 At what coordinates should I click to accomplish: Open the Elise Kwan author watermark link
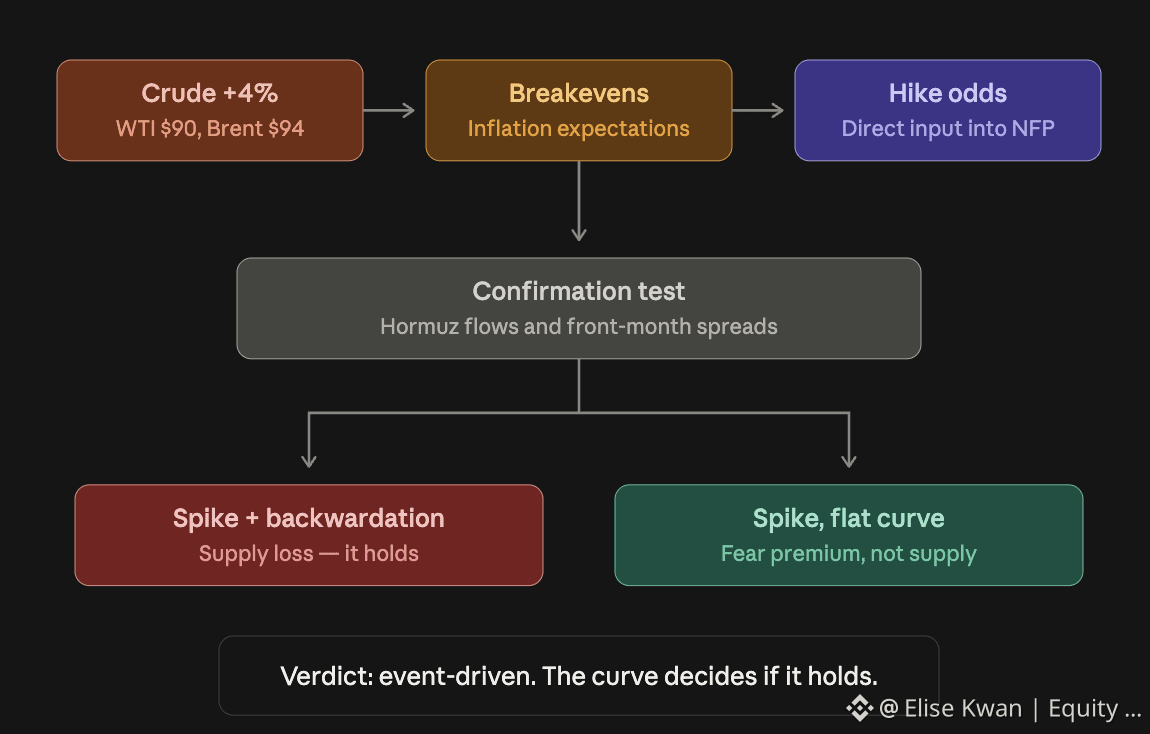coord(951,708)
